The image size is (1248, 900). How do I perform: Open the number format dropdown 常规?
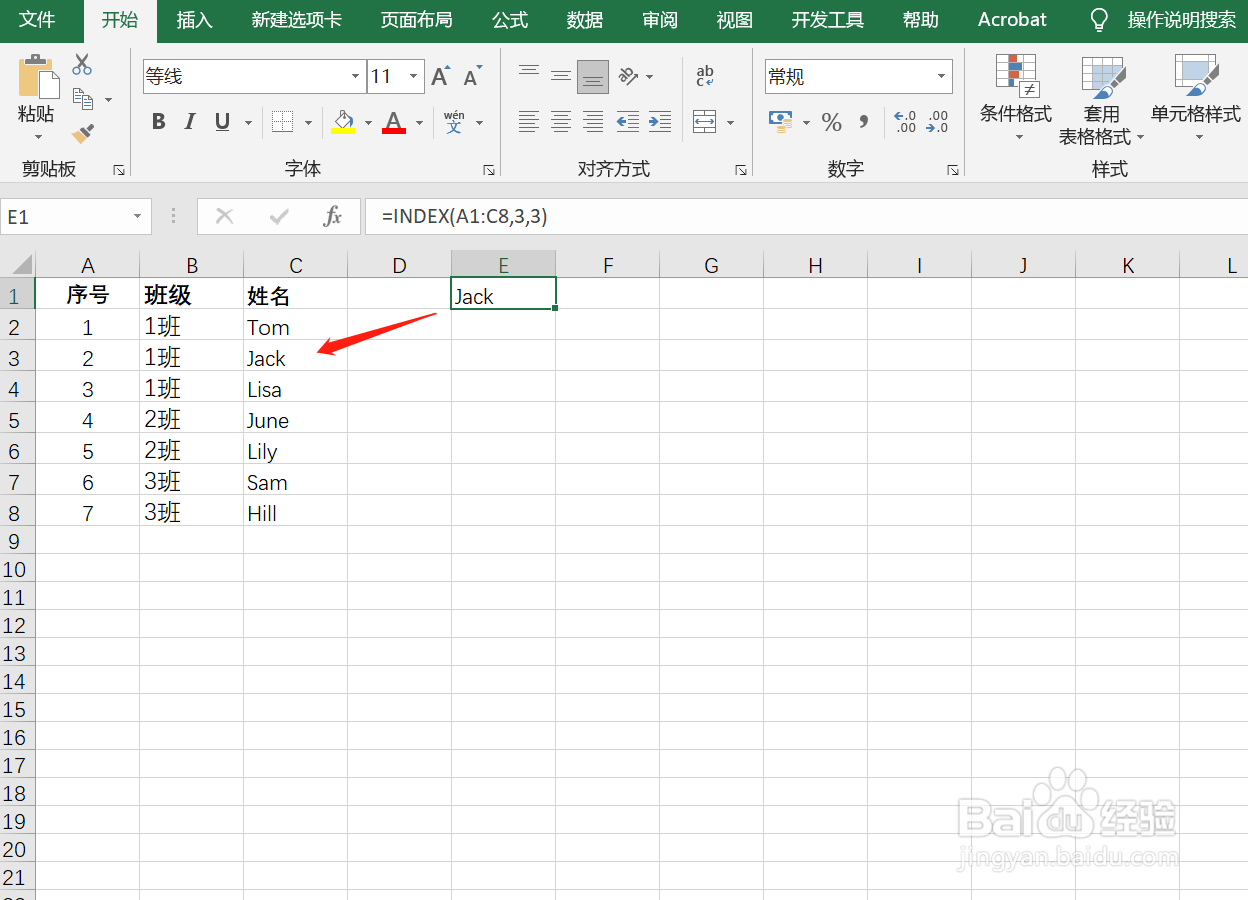pyautogui.click(x=941, y=76)
